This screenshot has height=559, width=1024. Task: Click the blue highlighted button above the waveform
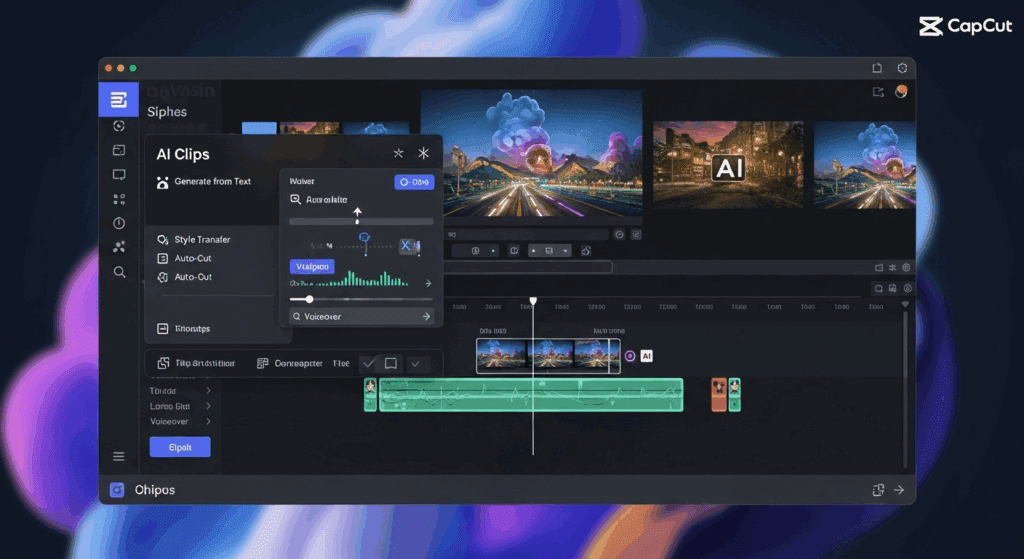point(311,267)
